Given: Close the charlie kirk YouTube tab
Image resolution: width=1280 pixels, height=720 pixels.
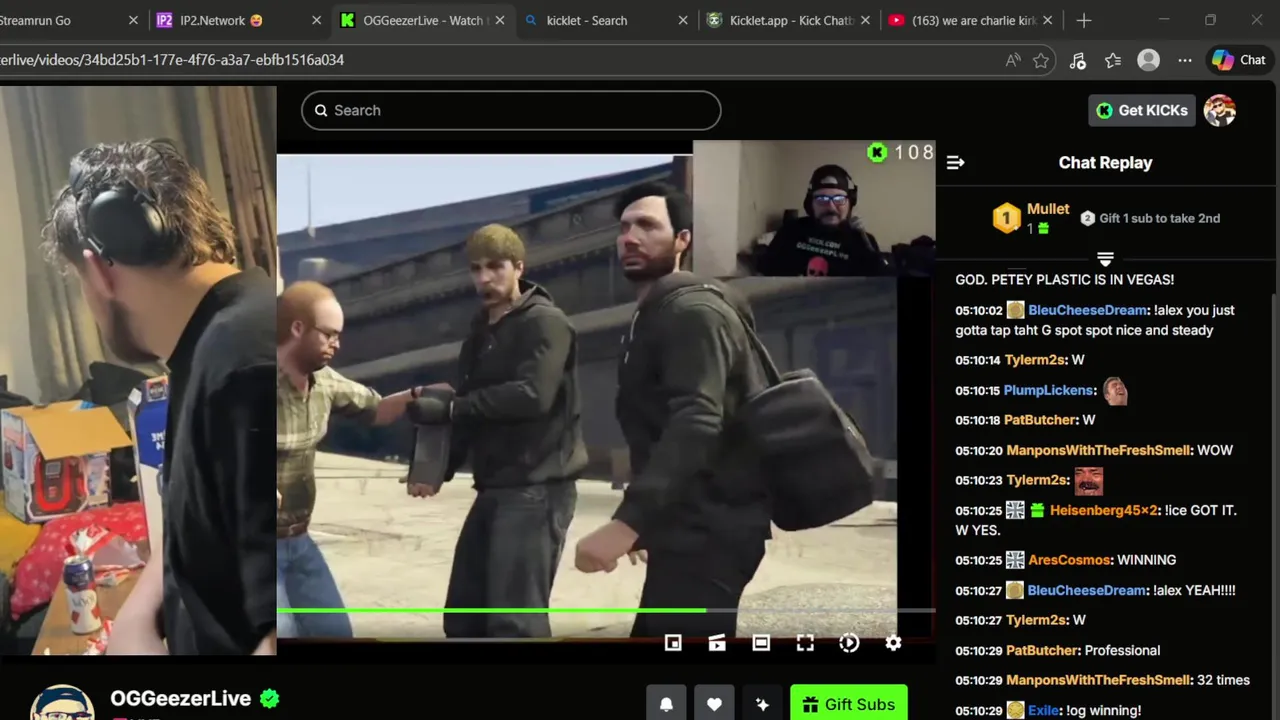Looking at the screenshot, I should point(1049,20).
